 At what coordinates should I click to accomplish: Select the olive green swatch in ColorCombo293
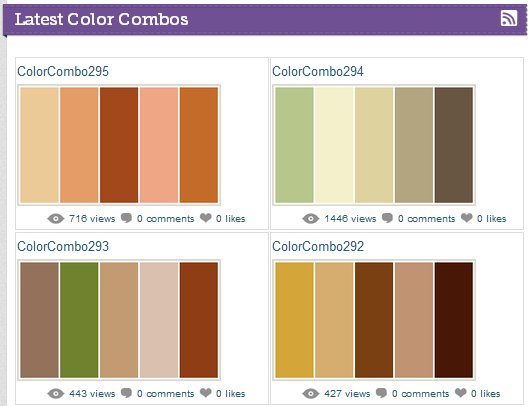[79, 320]
